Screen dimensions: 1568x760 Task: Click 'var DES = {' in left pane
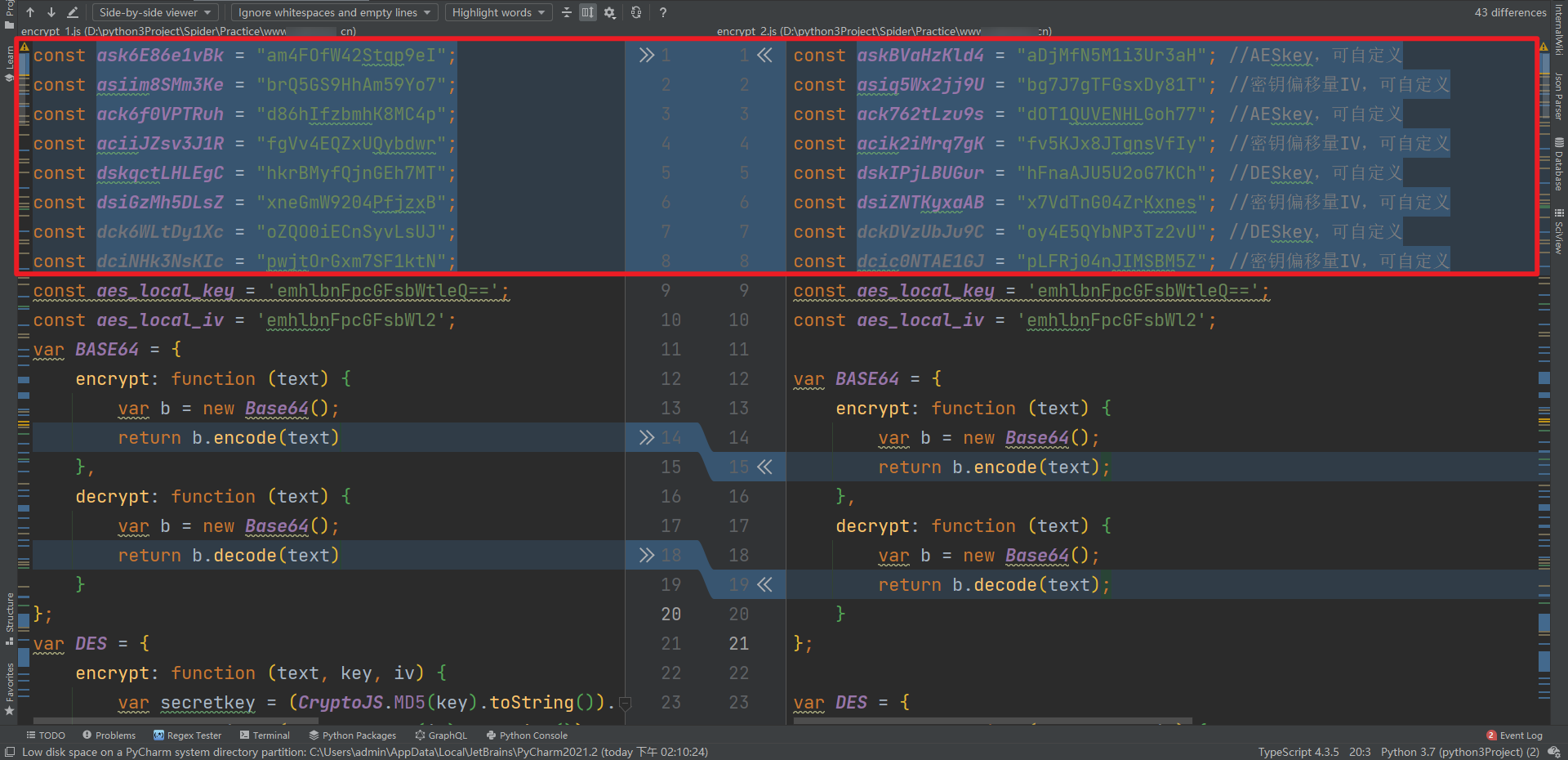coord(91,644)
